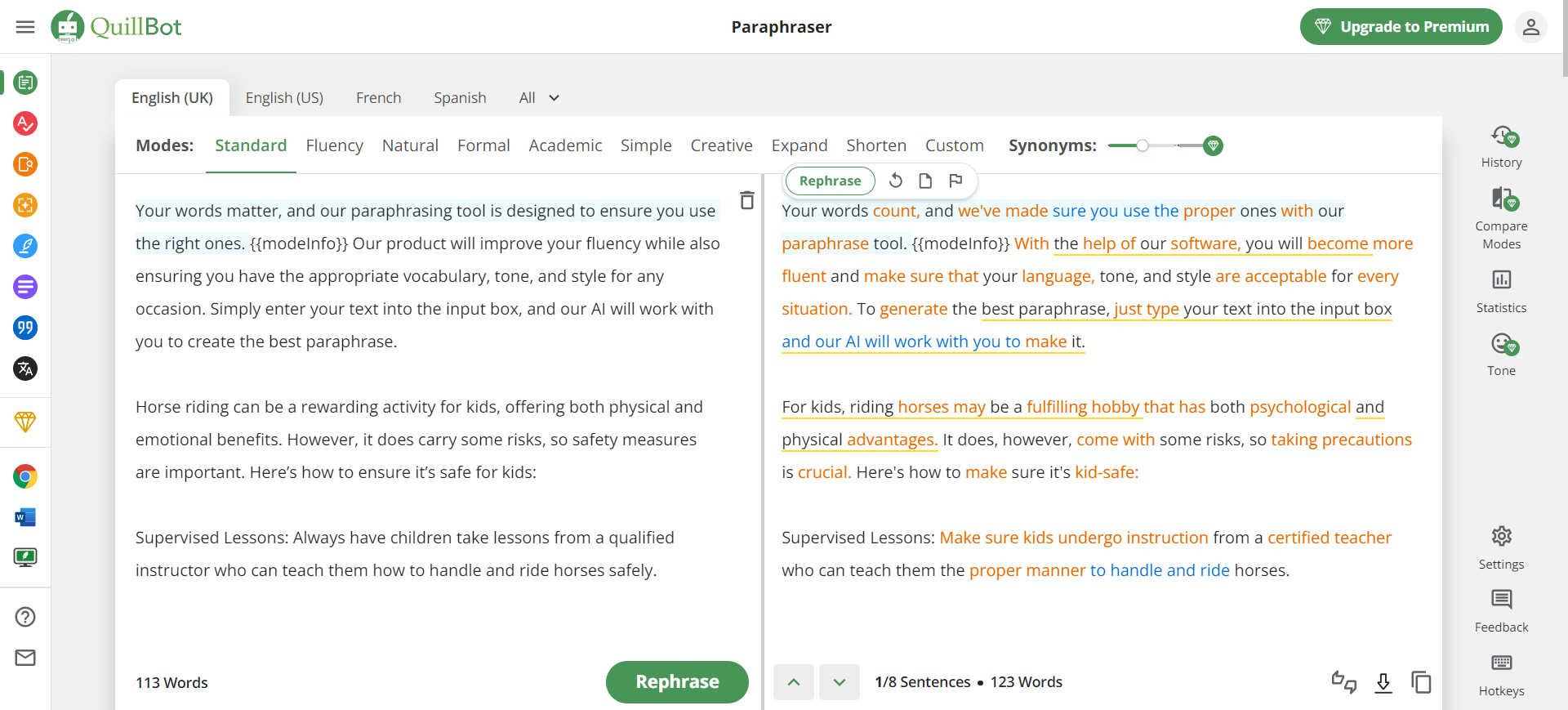Click the Synonyms slider handle
This screenshot has width=1568, height=710.
tap(1143, 145)
